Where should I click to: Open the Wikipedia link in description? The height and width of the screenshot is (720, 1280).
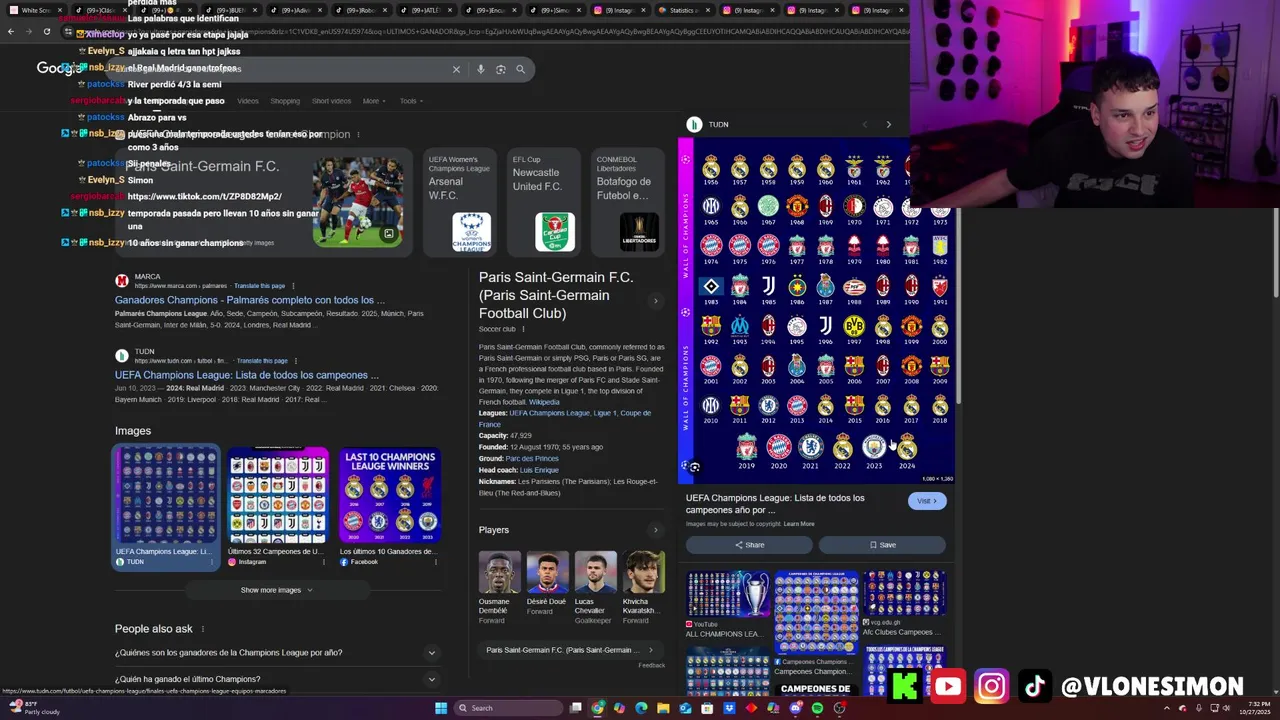pos(544,402)
